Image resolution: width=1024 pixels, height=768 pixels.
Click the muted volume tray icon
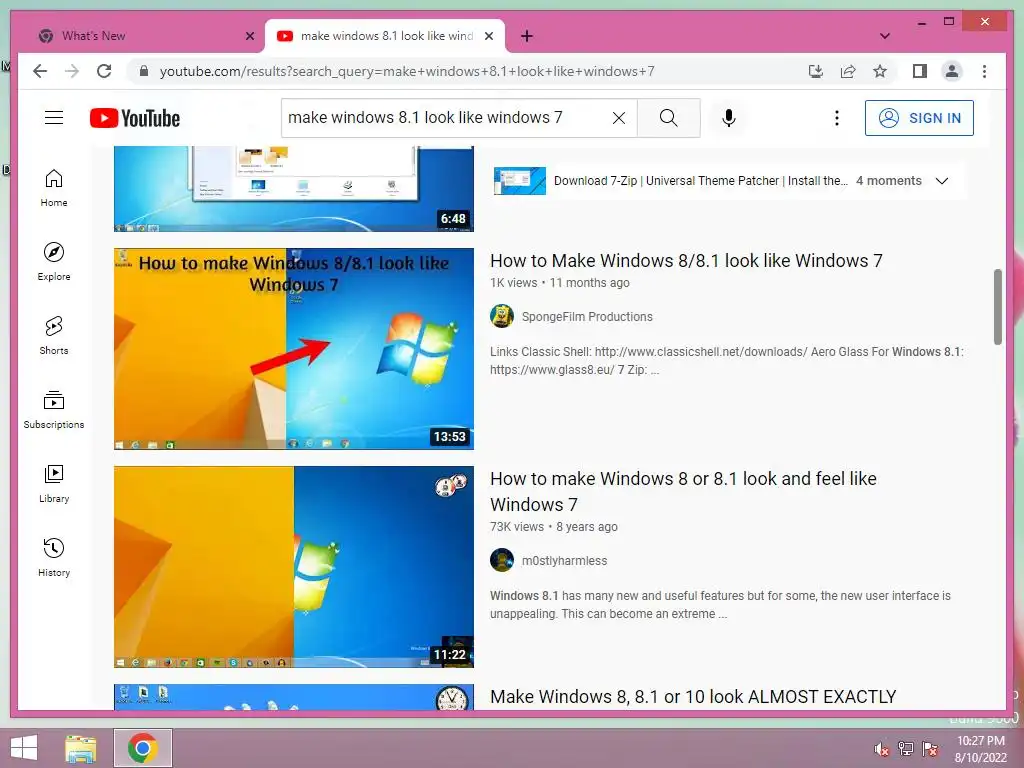pyautogui.click(x=882, y=749)
